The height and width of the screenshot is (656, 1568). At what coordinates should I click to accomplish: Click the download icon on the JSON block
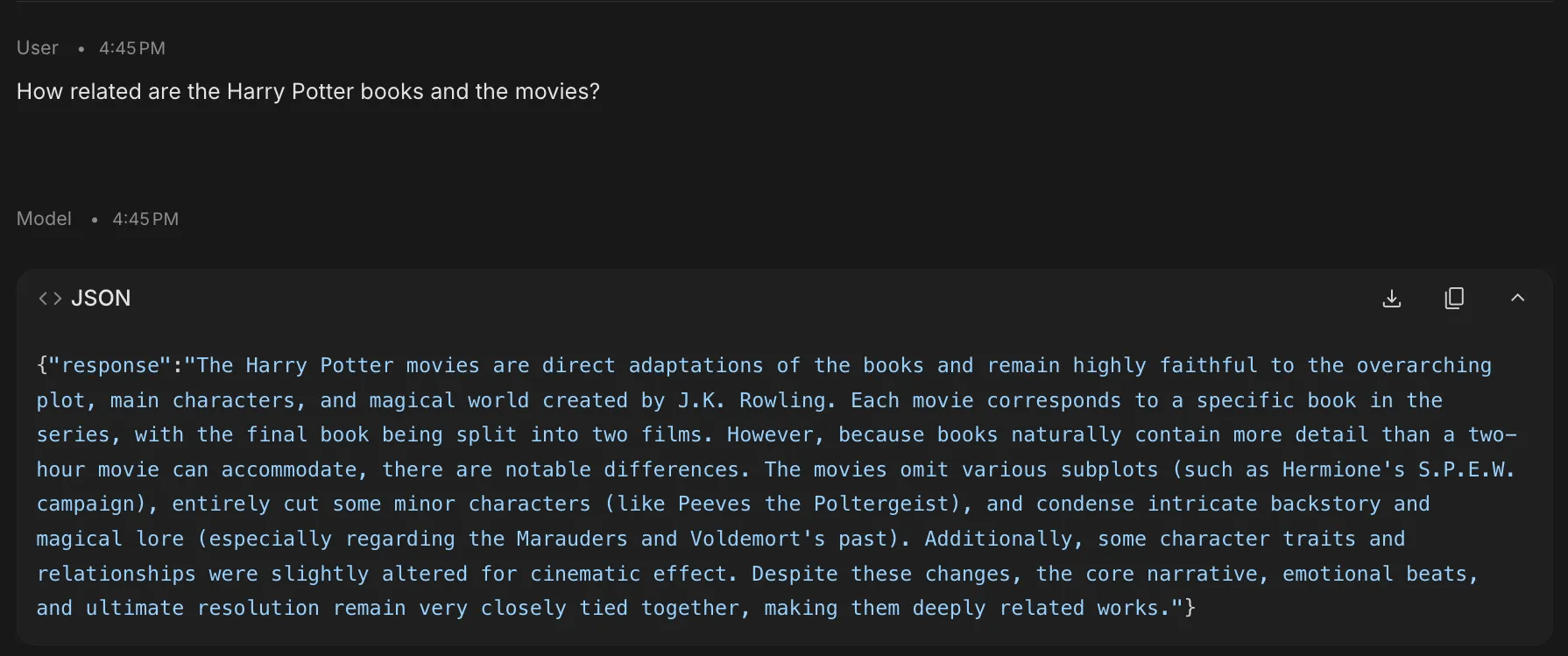click(x=1391, y=298)
